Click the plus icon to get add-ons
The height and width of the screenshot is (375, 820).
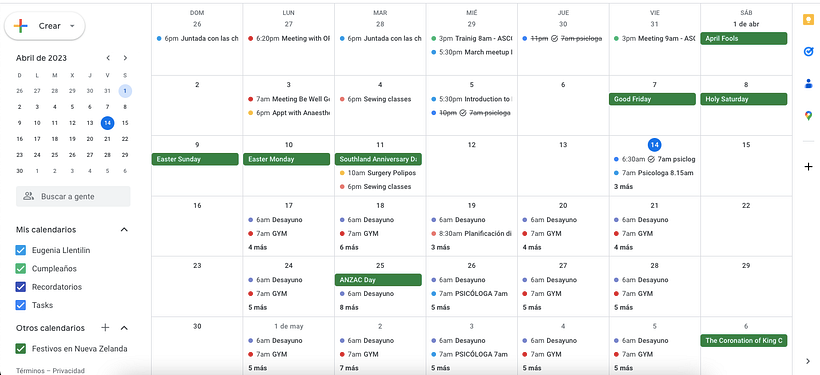808,167
